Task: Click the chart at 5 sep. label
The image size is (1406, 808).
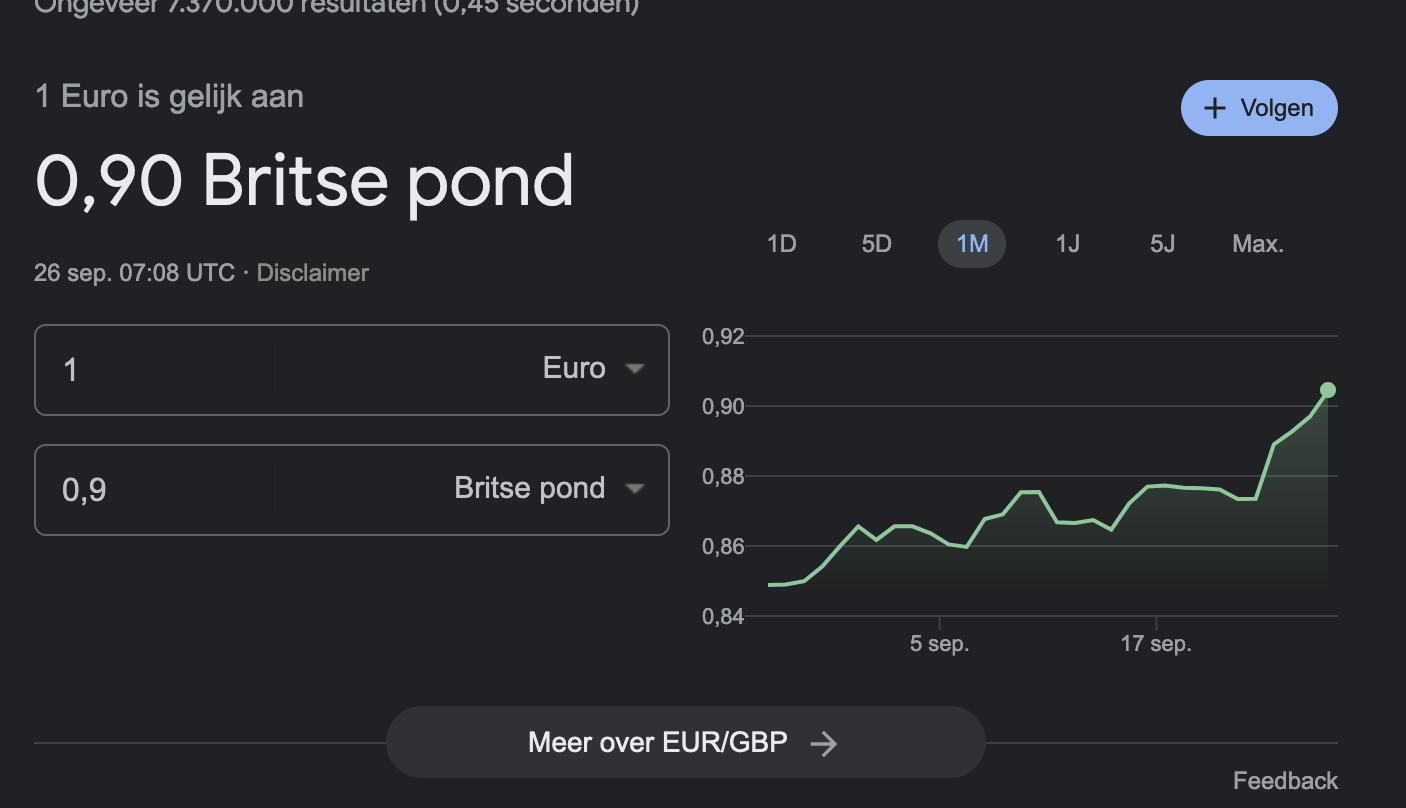Action: point(939,644)
